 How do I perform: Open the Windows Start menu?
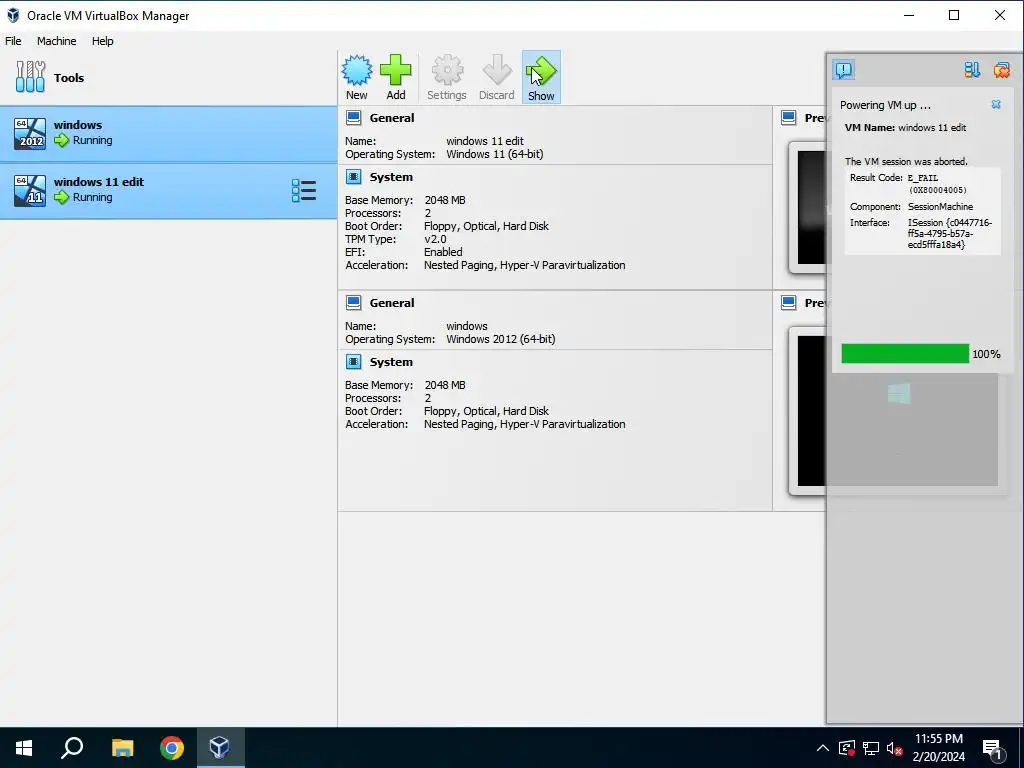pyautogui.click(x=24, y=748)
